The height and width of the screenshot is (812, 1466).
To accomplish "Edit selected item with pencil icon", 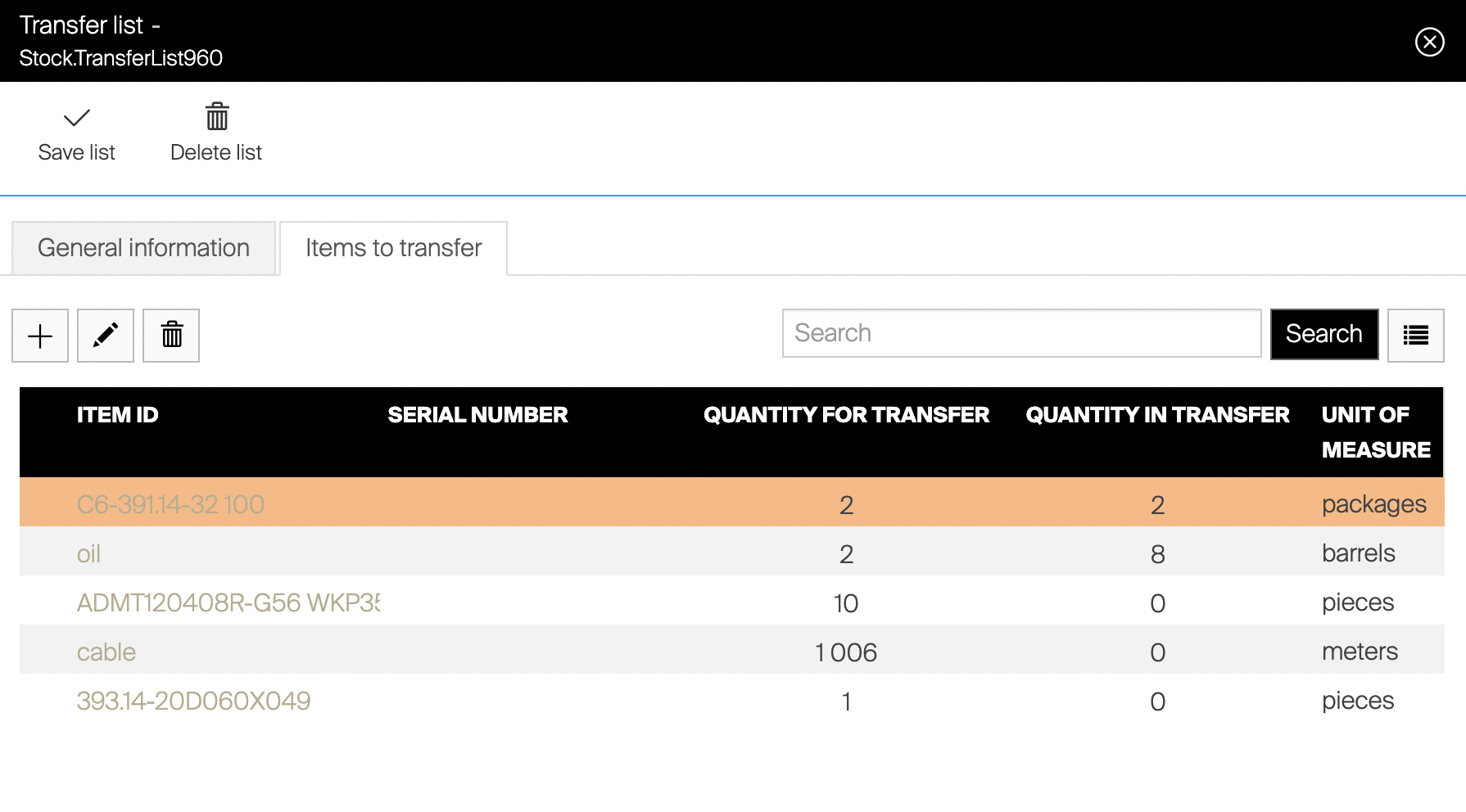I will (x=106, y=336).
